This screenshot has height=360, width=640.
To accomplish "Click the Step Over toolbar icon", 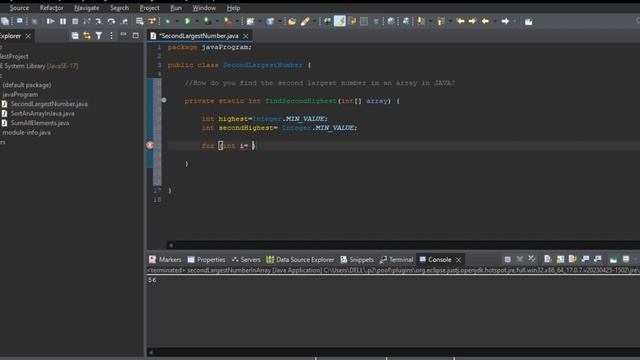I will 111,21.
